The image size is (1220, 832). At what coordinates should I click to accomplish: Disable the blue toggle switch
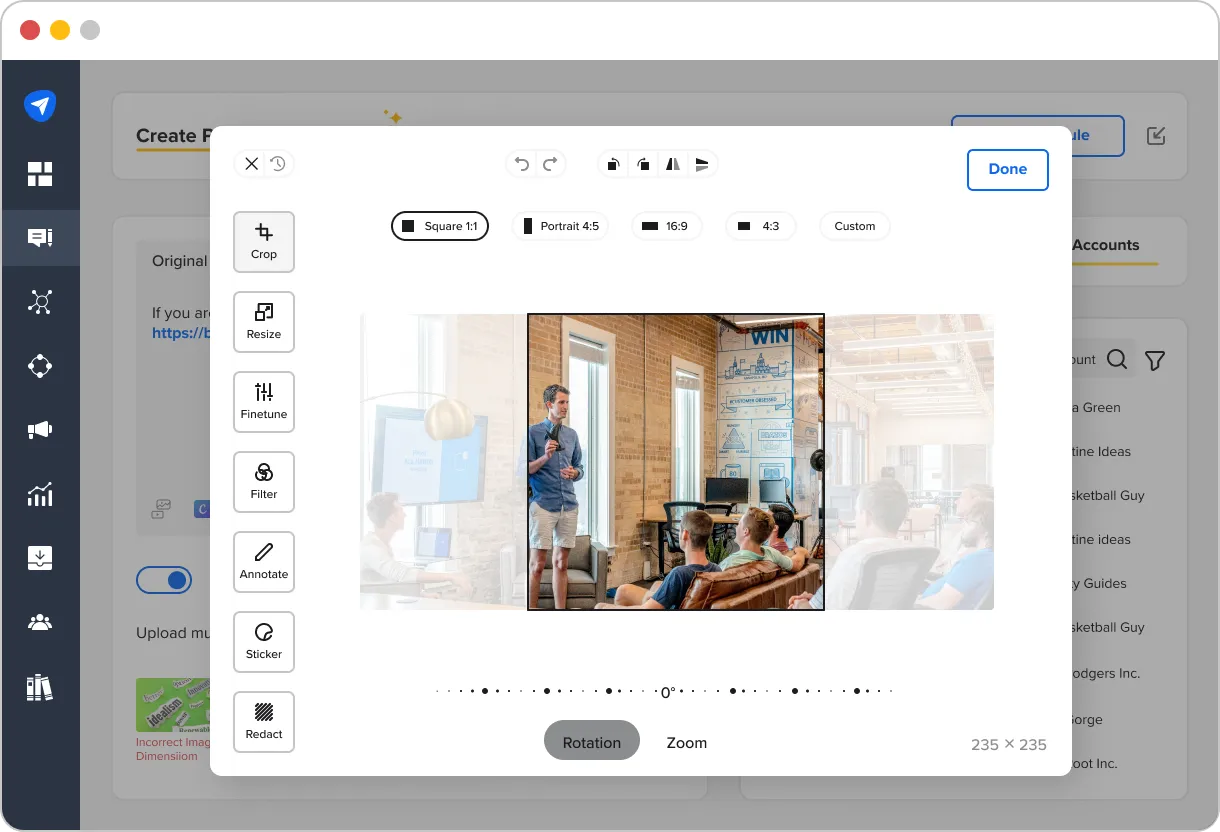click(163, 580)
